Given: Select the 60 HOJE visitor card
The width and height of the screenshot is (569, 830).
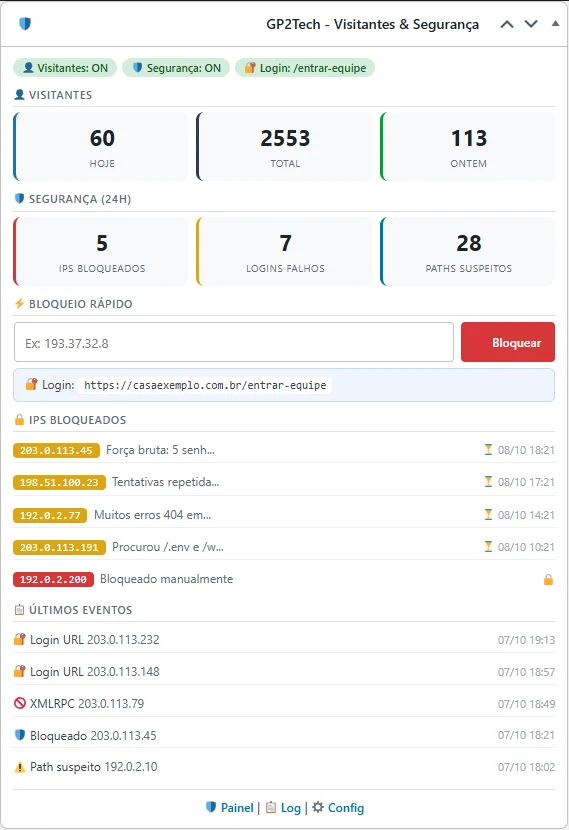Looking at the screenshot, I should (x=101, y=147).
